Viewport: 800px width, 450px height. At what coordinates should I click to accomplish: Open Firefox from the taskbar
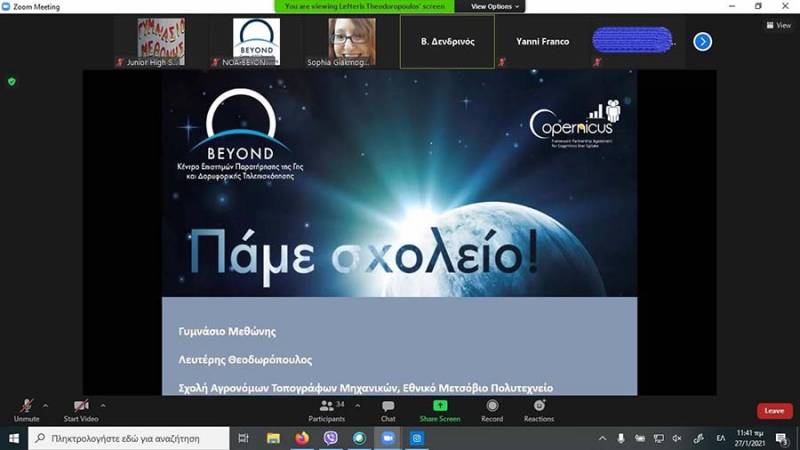302,438
